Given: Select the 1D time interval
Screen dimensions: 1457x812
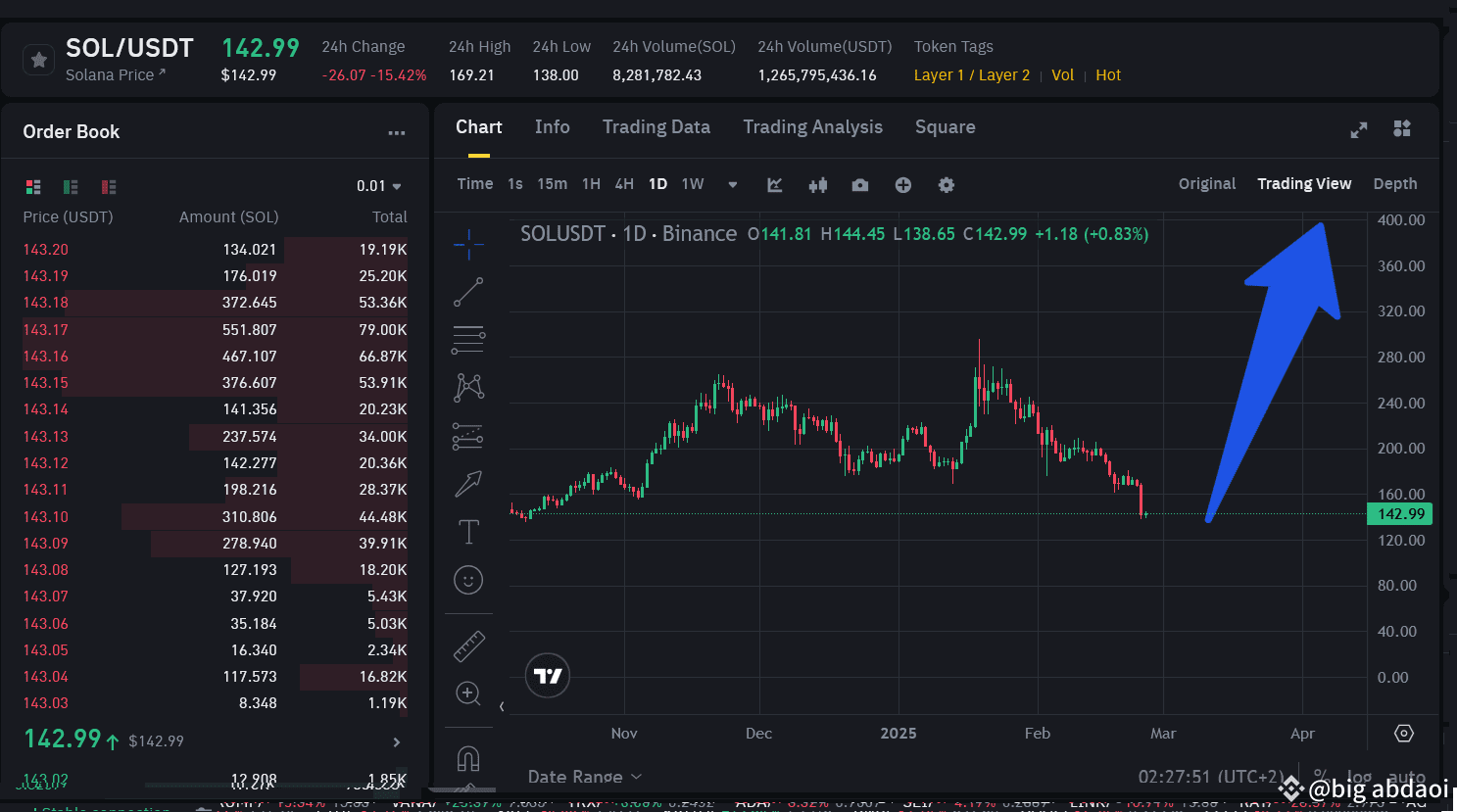Looking at the screenshot, I should click(657, 184).
